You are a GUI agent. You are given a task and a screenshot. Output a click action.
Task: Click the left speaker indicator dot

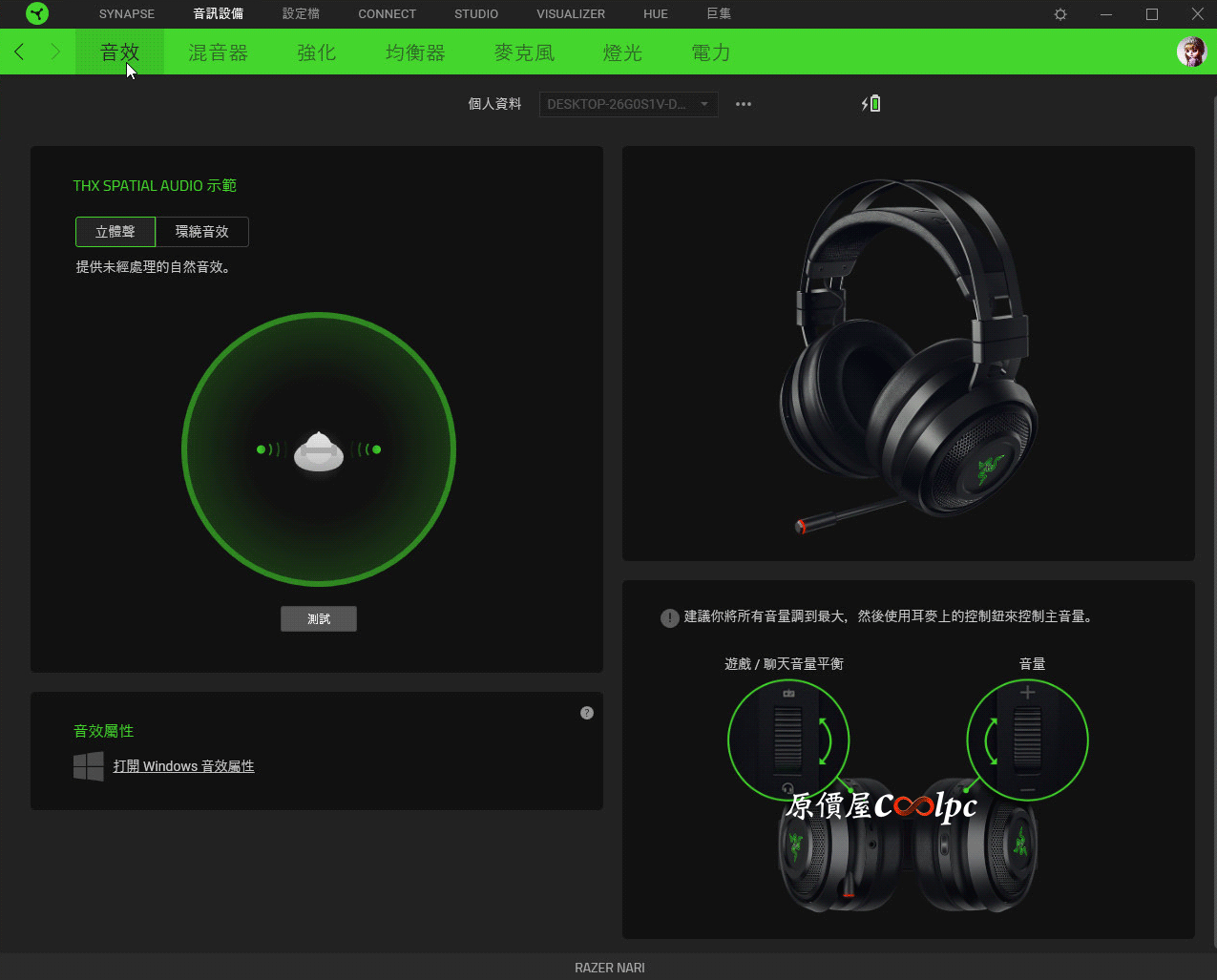click(261, 449)
